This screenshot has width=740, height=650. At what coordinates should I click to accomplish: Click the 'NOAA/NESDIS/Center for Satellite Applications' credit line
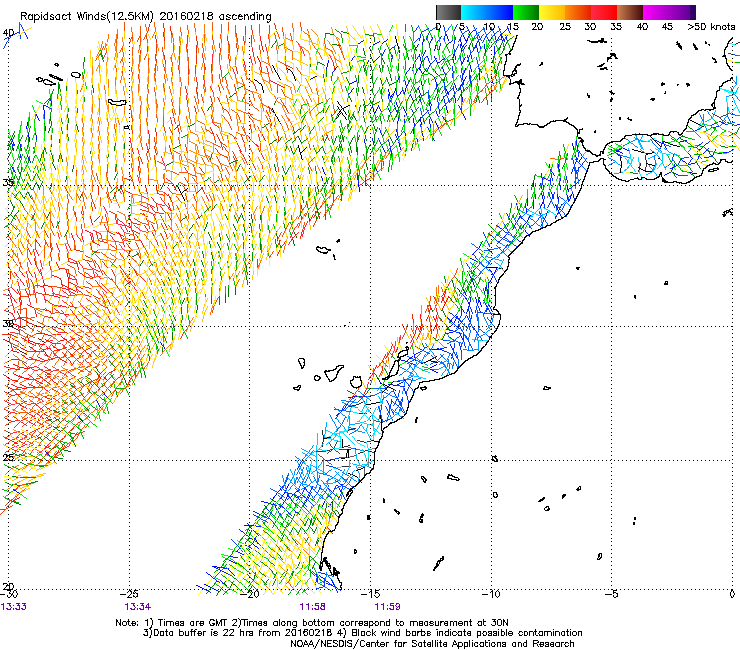click(x=432, y=644)
